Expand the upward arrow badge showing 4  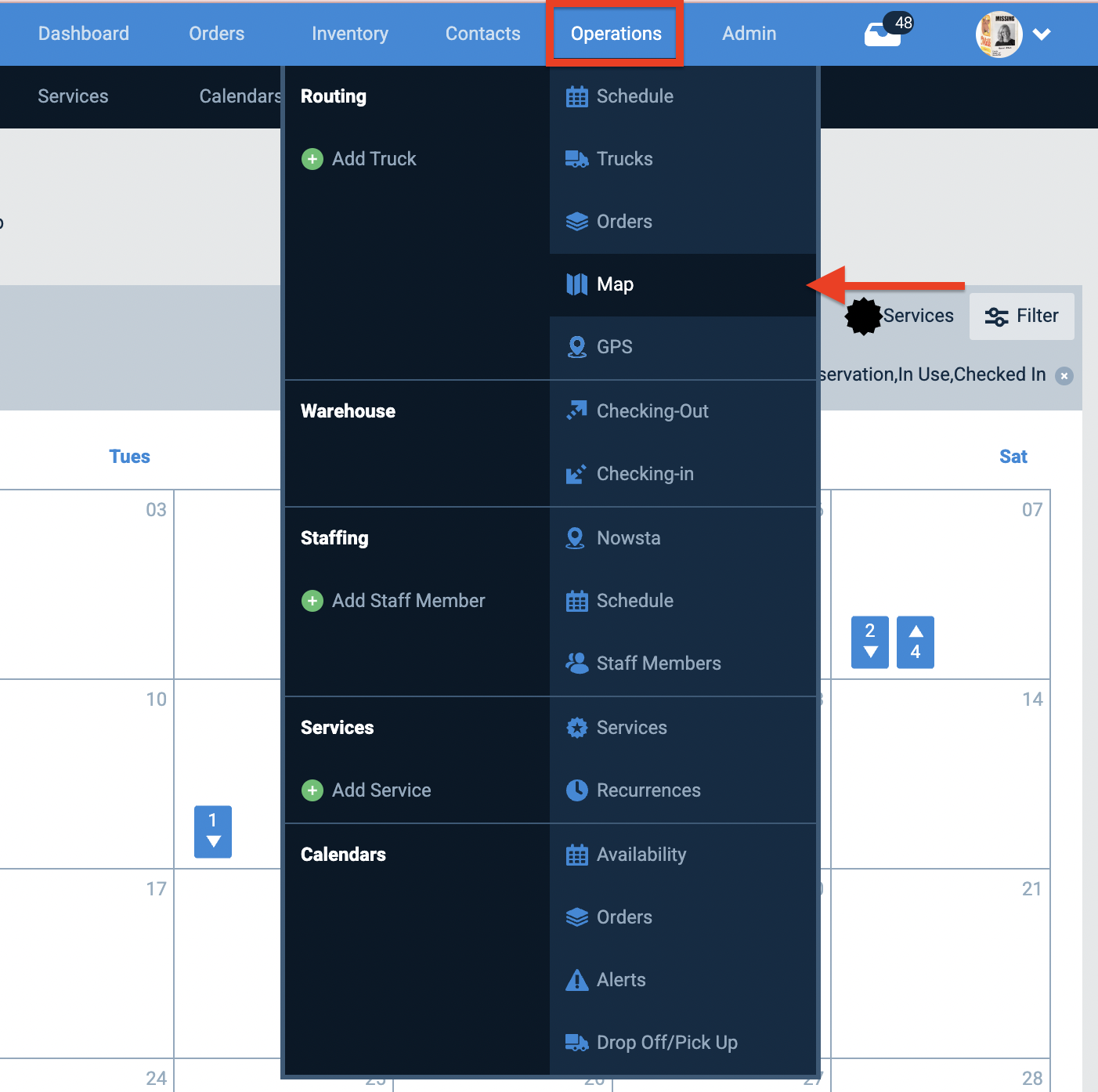915,642
